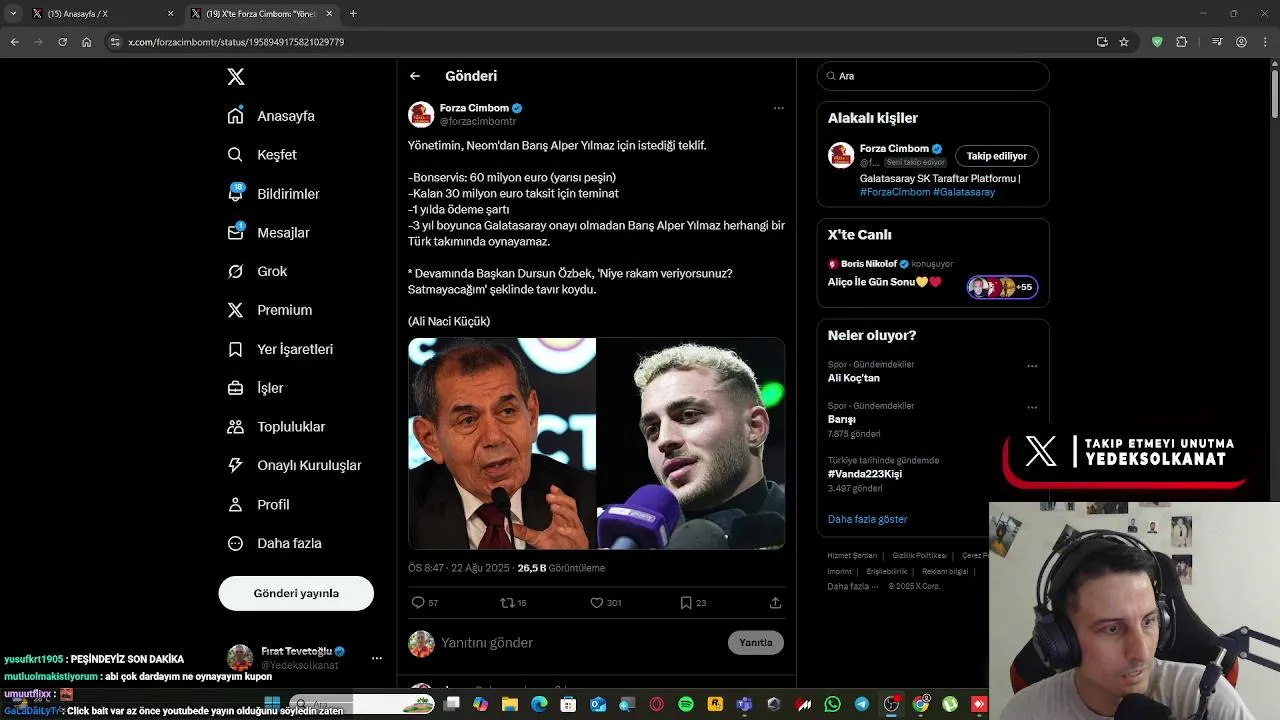Image resolution: width=1280 pixels, height=720 pixels.
Task: Open the post's three-dot options menu
Action: click(x=778, y=108)
